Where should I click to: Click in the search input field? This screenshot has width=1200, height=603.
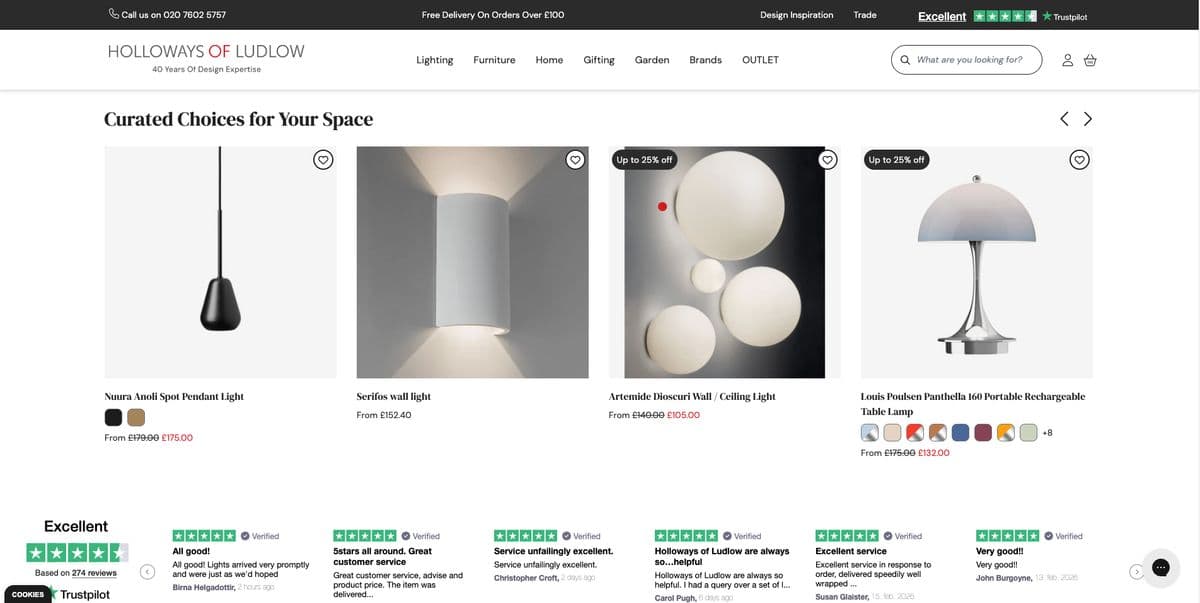pyautogui.click(x=975, y=60)
